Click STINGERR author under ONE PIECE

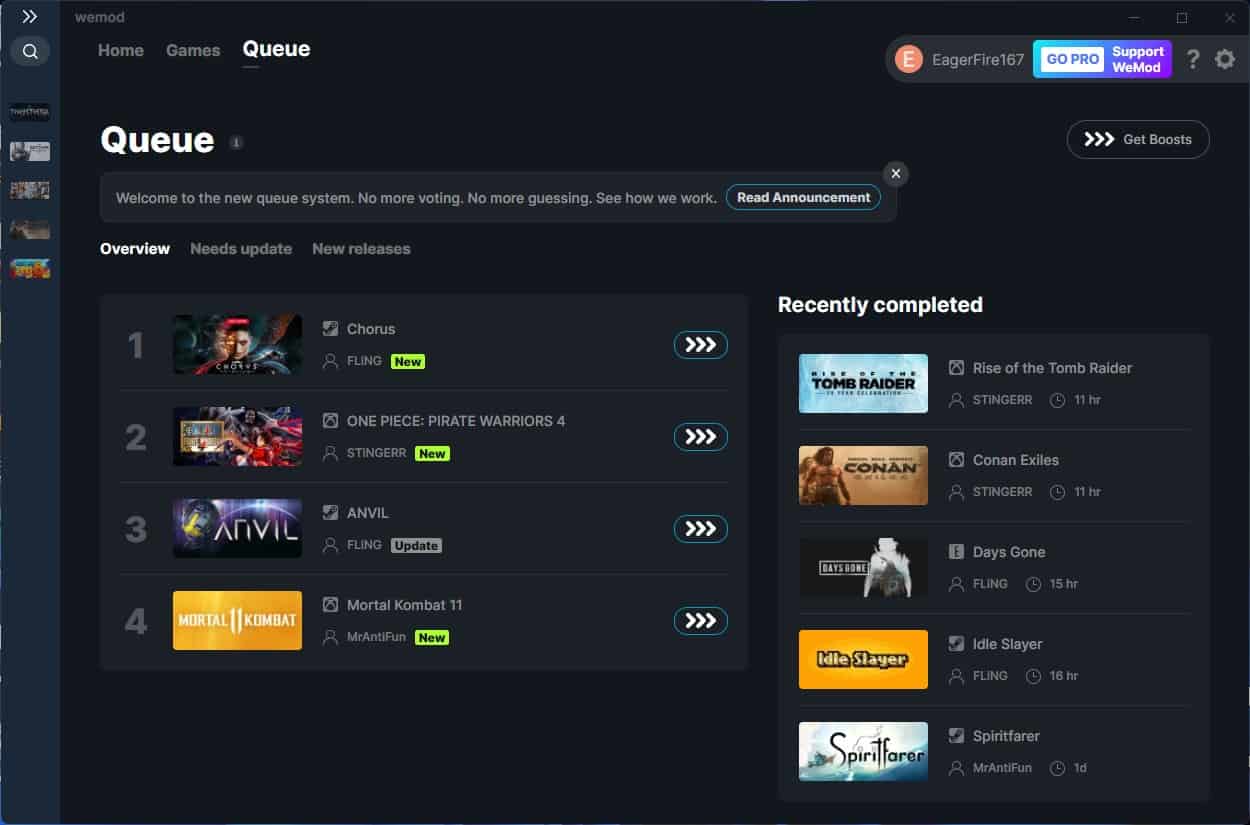point(376,453)
